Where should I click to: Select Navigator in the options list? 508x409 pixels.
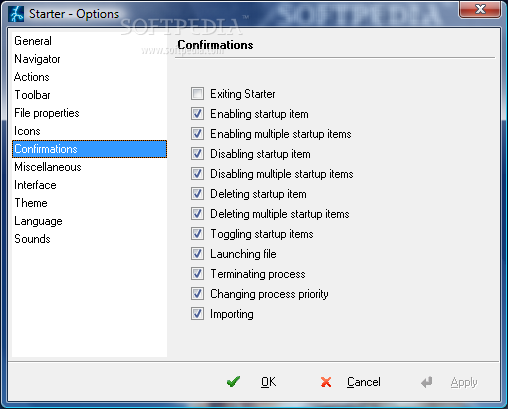click(x=89, y=59)
